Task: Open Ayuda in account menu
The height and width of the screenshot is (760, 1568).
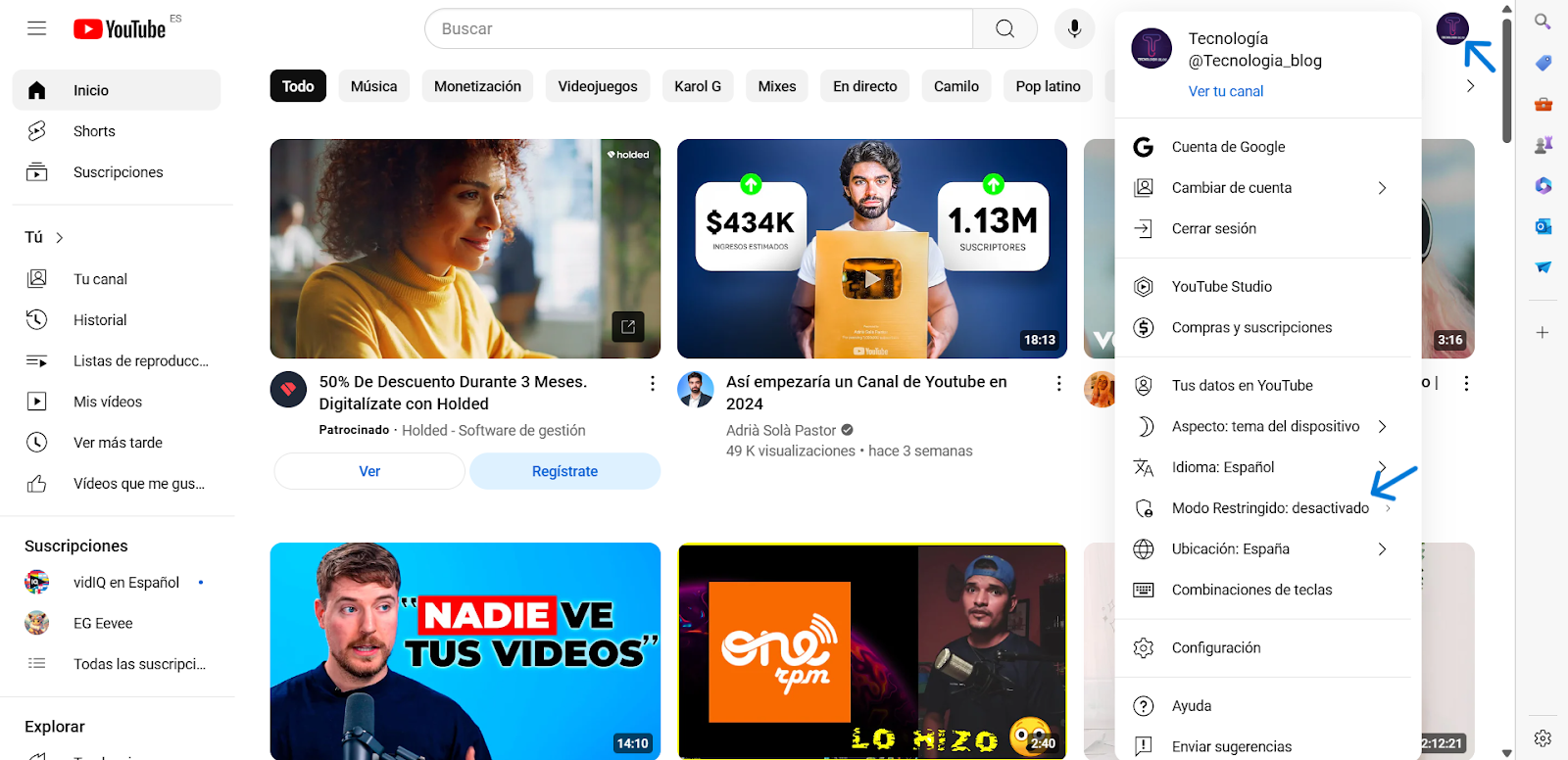Action: 1267,705
